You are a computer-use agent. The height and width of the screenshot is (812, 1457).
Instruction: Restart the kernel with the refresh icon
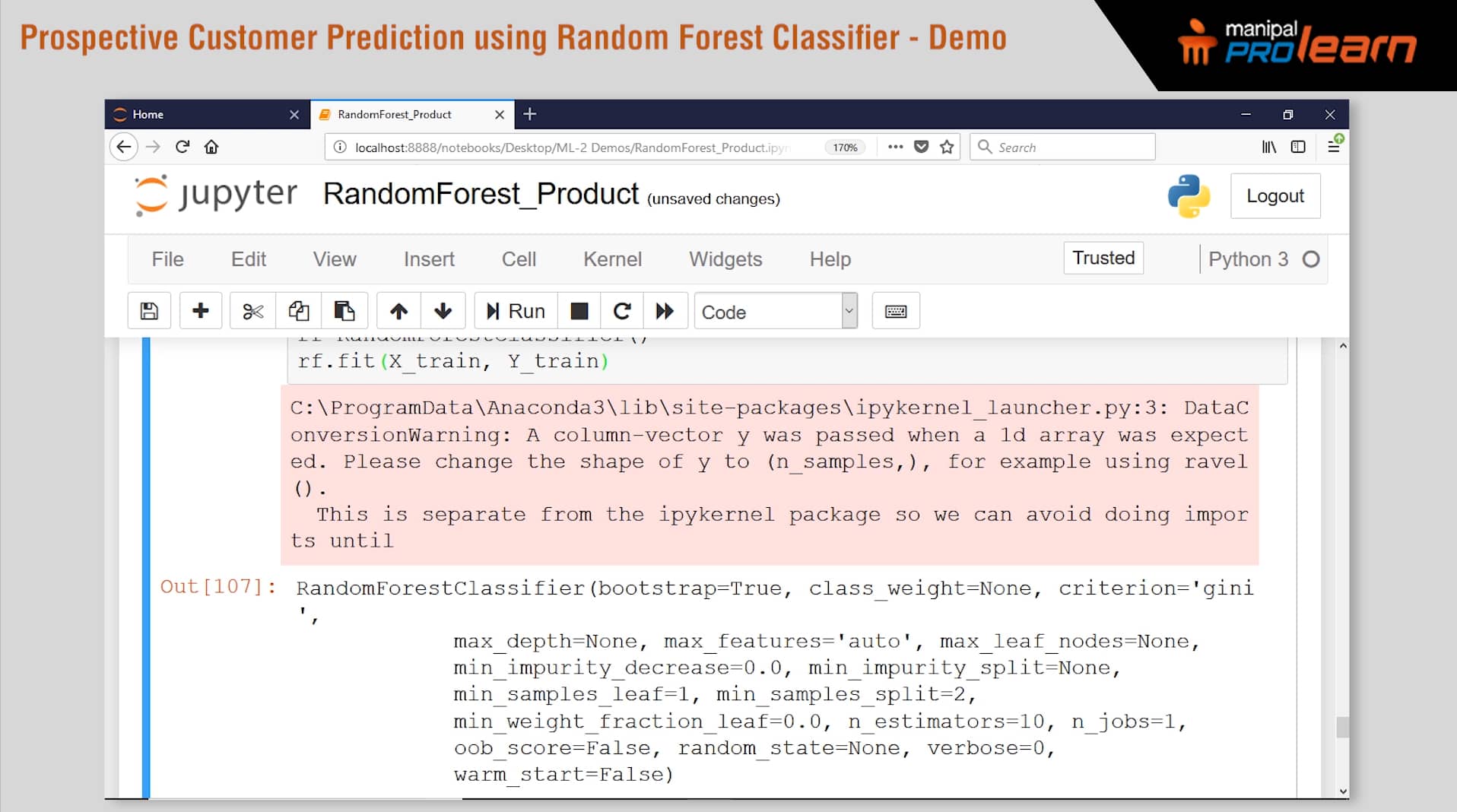pos(622,311)
